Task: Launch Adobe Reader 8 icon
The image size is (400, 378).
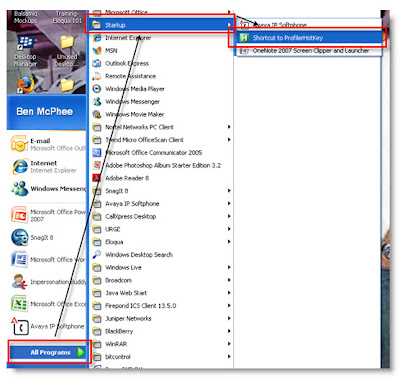Action: [x=97, y=178]
